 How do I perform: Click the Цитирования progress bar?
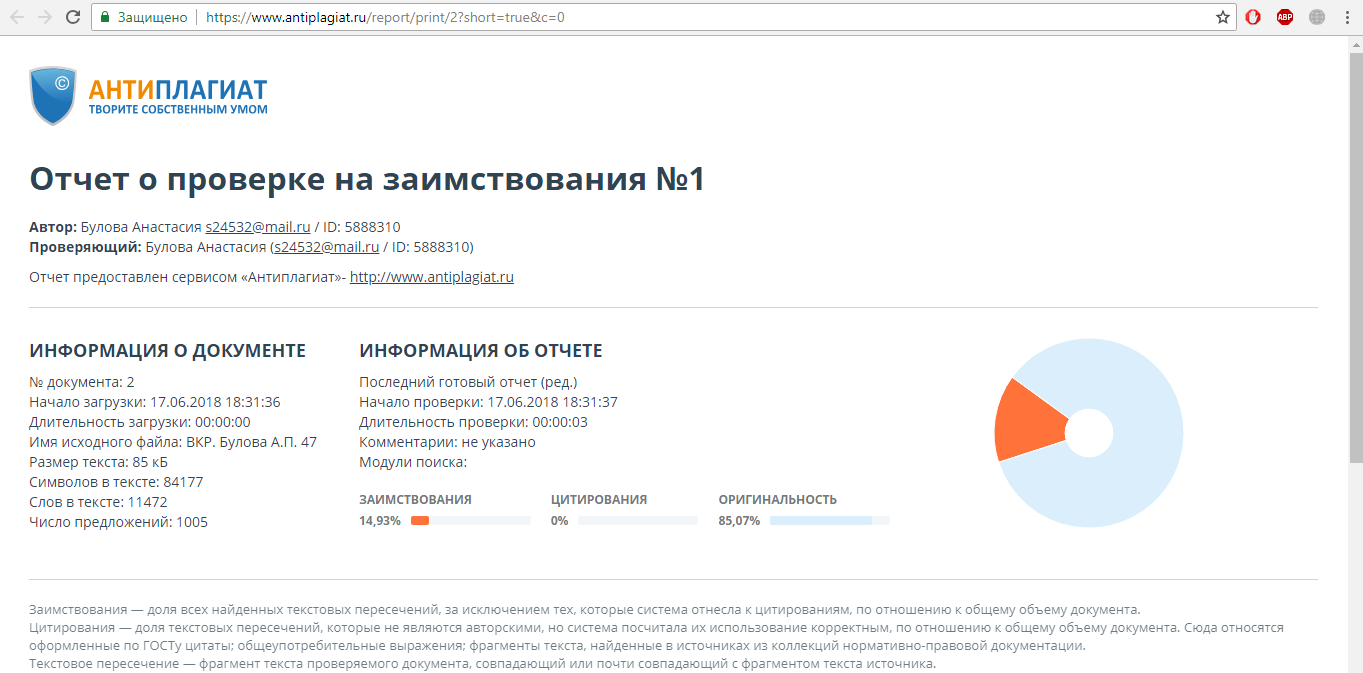pyautogui.click(x=637, y=521)
